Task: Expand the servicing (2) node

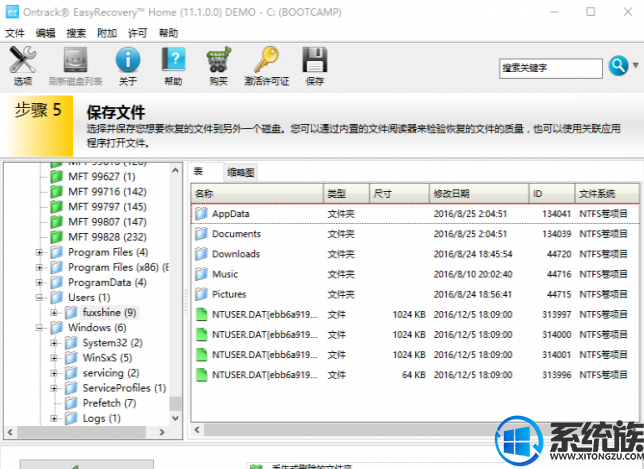Action: pos(54,373)
